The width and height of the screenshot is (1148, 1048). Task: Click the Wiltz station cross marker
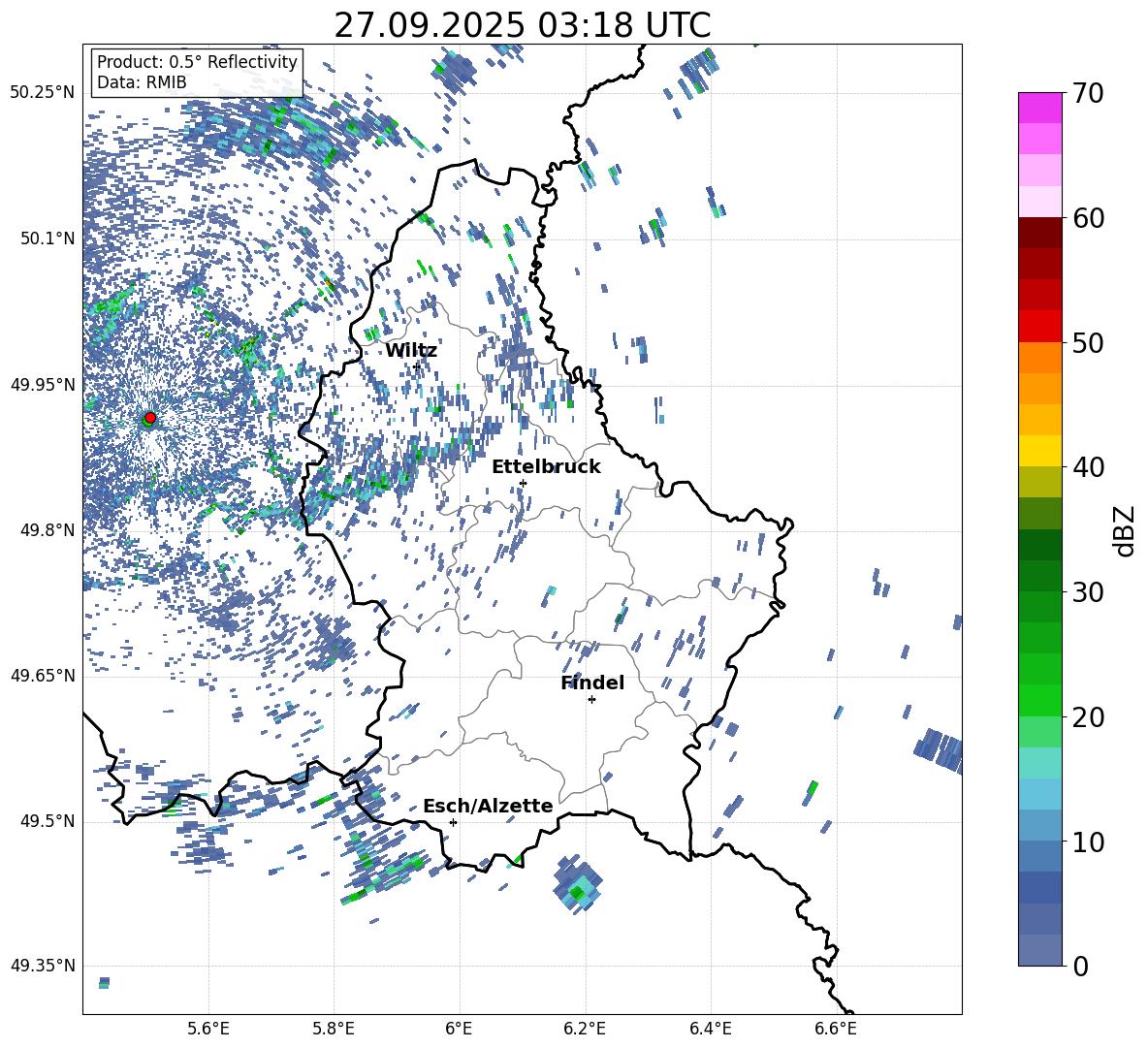417,366
